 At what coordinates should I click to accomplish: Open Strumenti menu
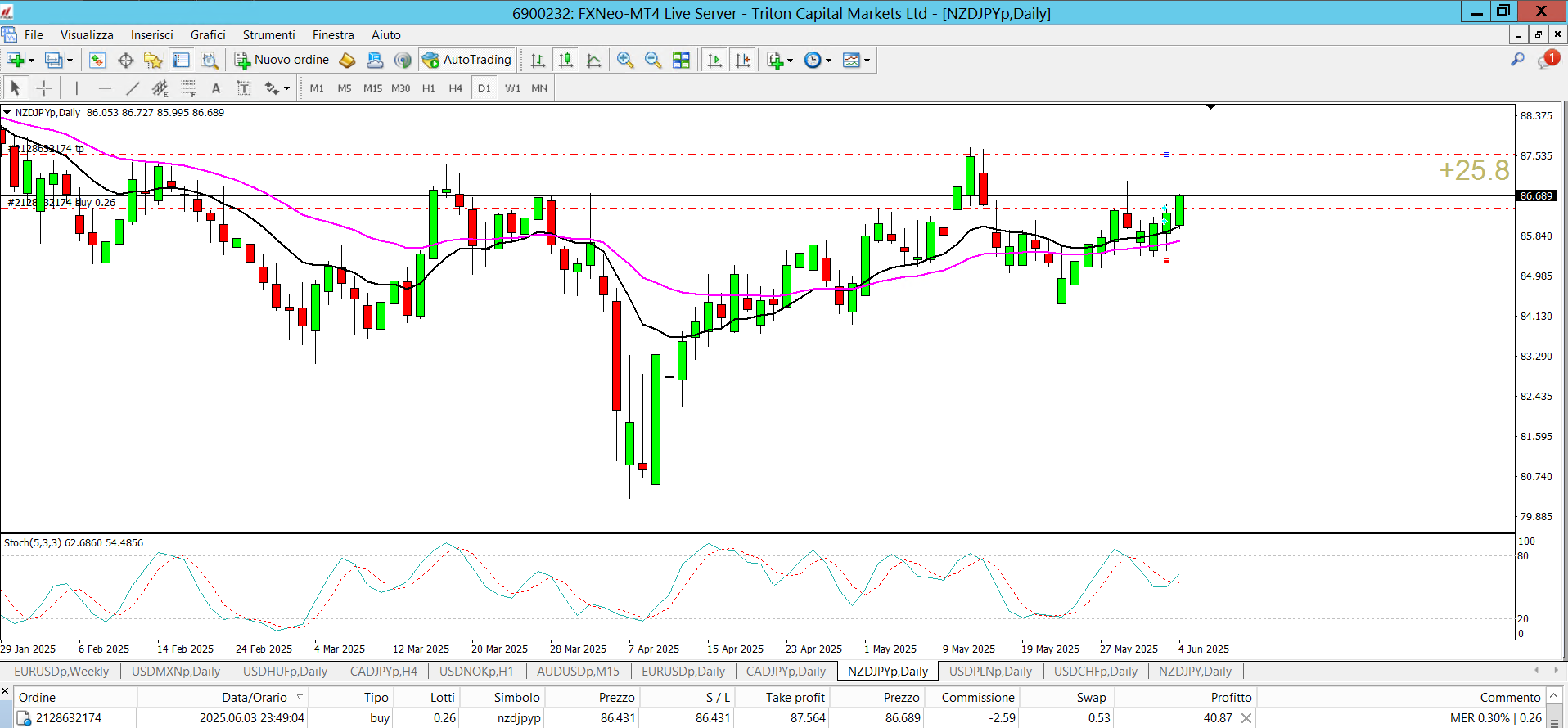pyautogui.click(x=268, y=34)
